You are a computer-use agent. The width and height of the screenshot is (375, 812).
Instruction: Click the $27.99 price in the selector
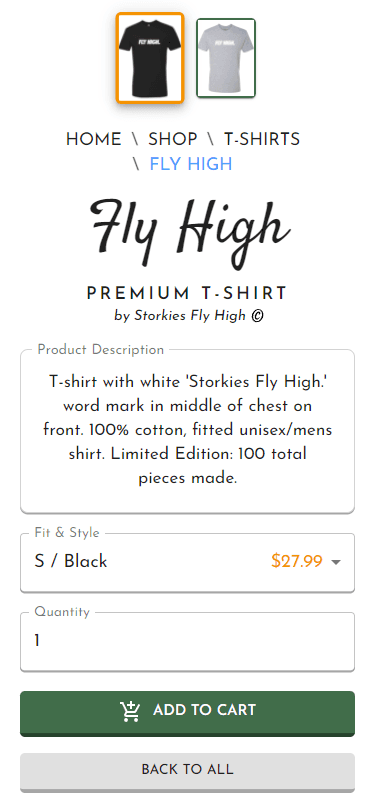[x=297, y=561]
